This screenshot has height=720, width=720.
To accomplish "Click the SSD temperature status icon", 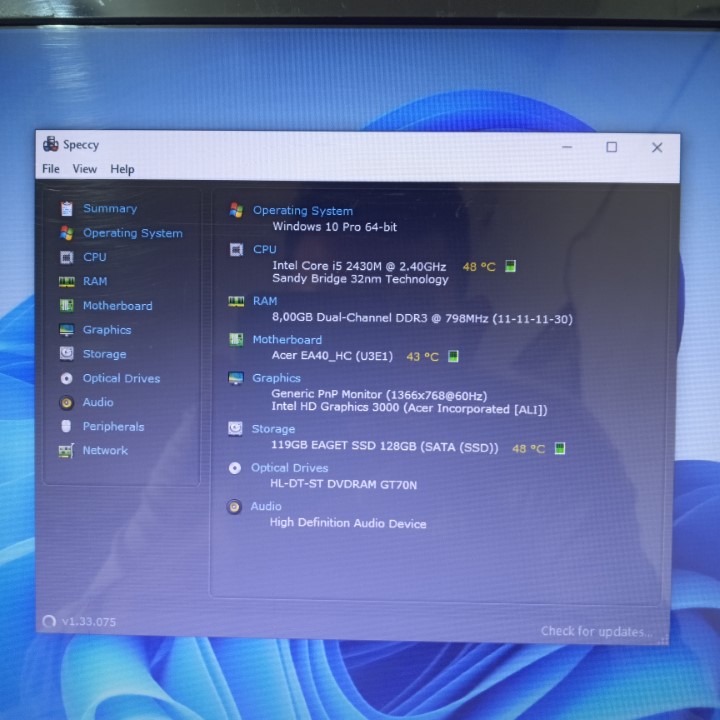I will tap(560, 448).
